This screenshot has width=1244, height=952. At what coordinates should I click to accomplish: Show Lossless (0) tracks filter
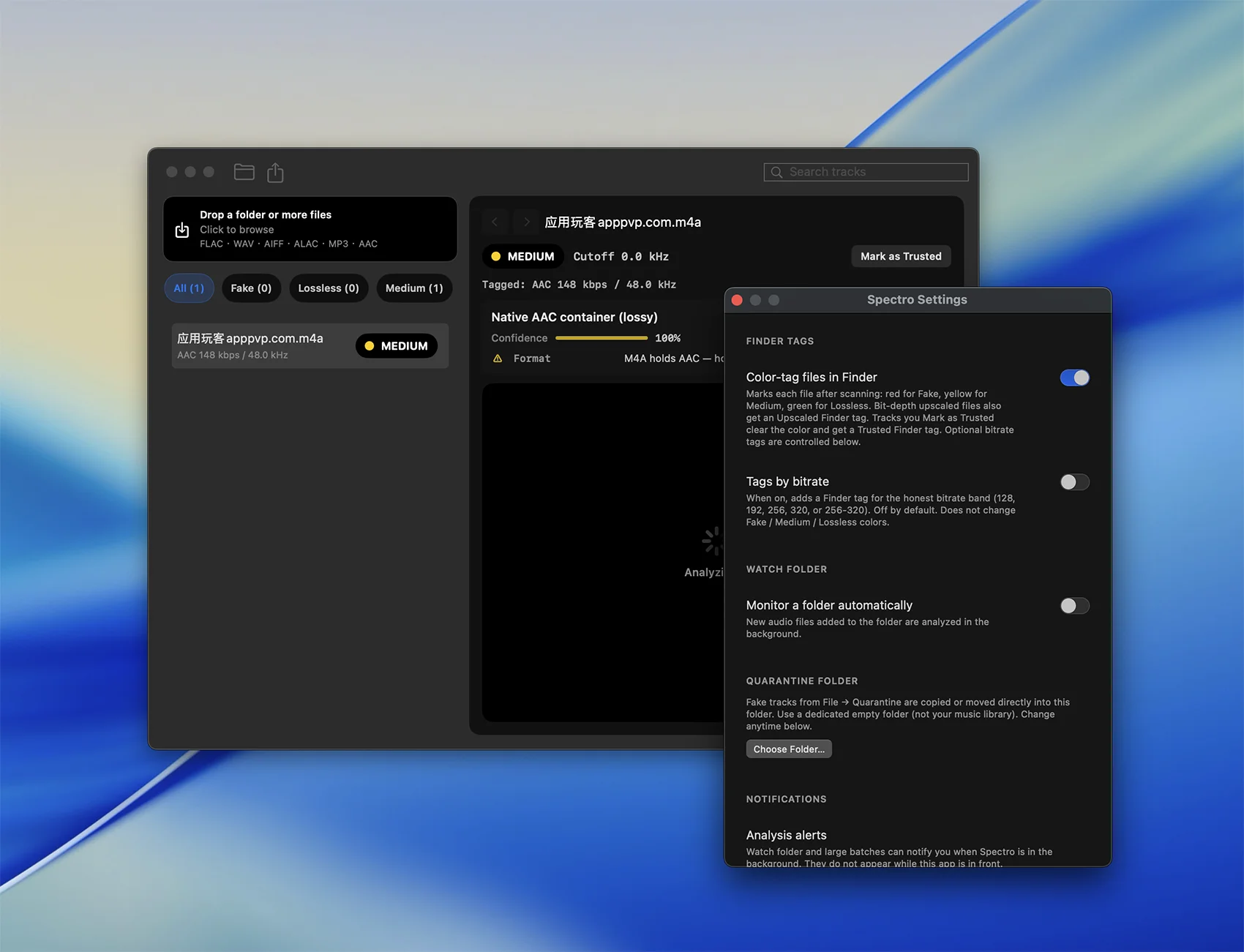coord(329,288)
